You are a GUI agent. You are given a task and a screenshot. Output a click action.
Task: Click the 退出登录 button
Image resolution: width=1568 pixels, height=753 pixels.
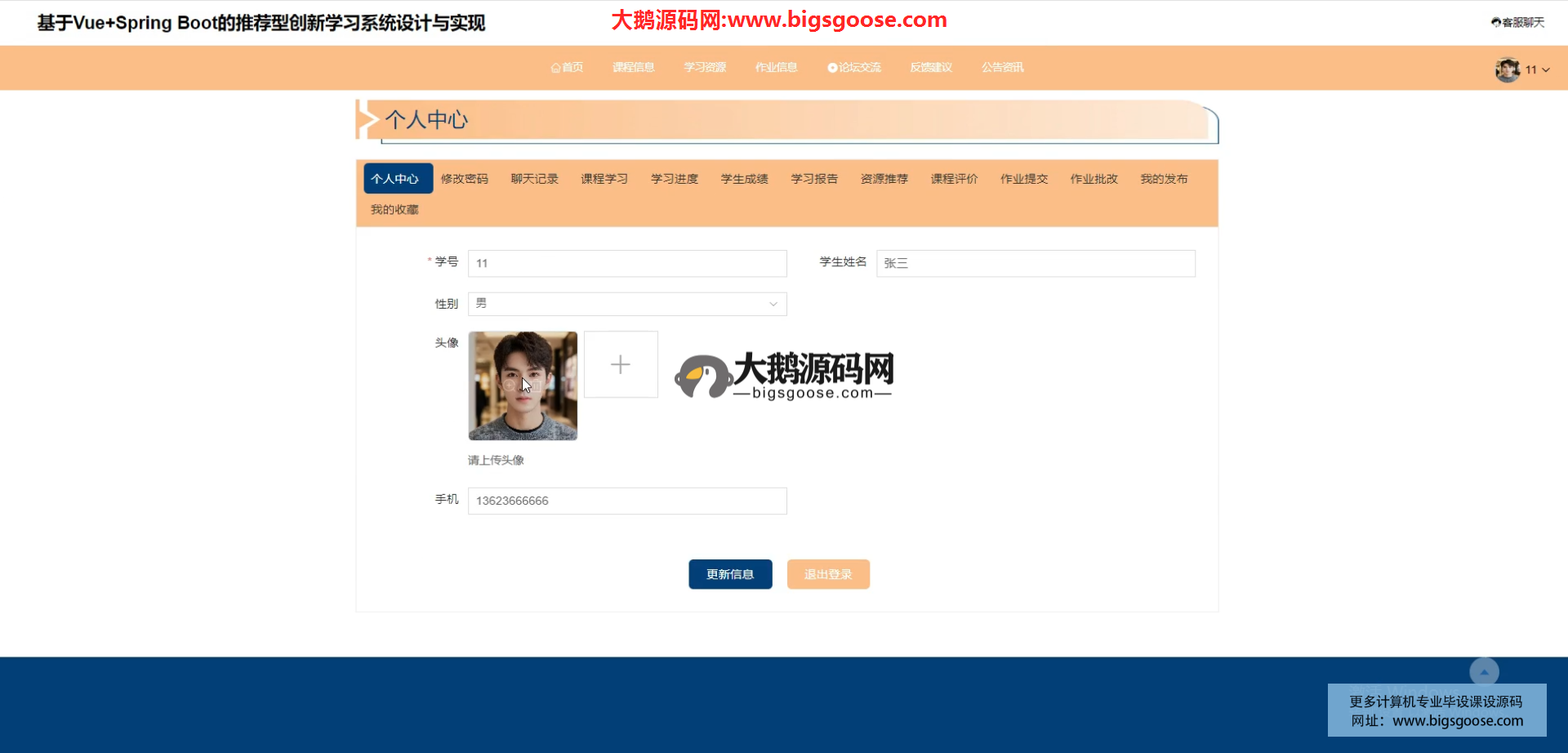(x=828, y=574)
